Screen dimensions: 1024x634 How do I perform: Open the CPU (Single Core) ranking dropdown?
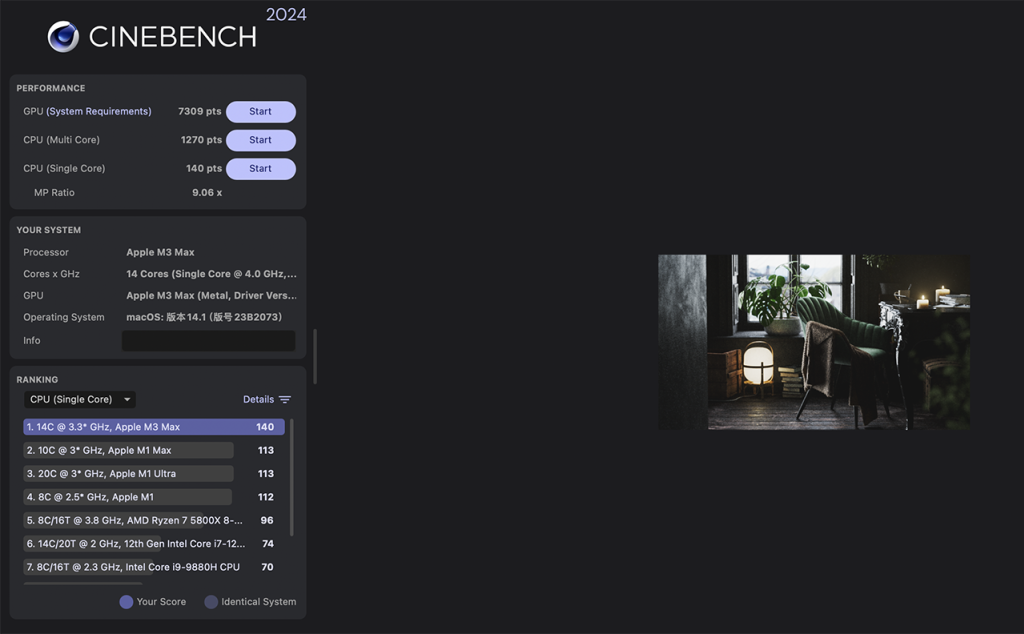click(80, 400)
